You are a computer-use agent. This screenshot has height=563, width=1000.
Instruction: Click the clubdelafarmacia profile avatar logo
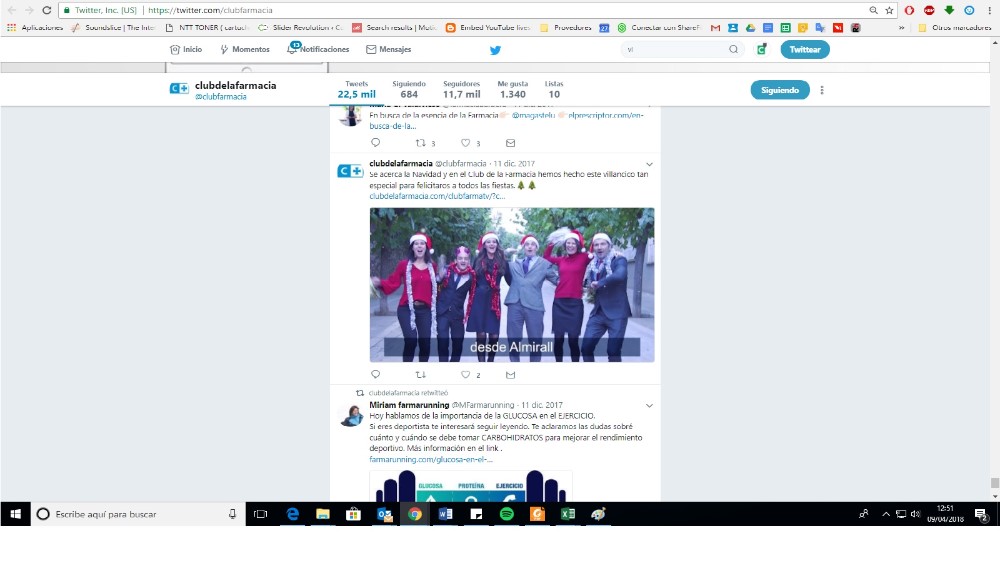(179, 89)
